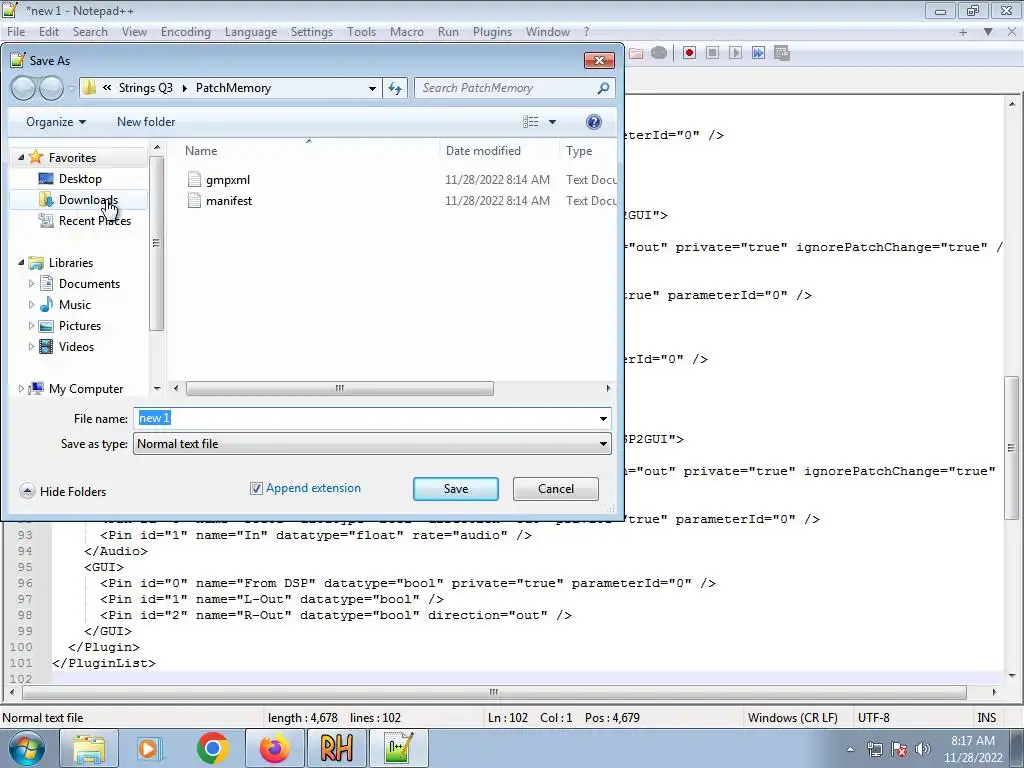Click the Save button
Screen dimensions: 1024x768
pyautogui.click(x=456, y=489)
